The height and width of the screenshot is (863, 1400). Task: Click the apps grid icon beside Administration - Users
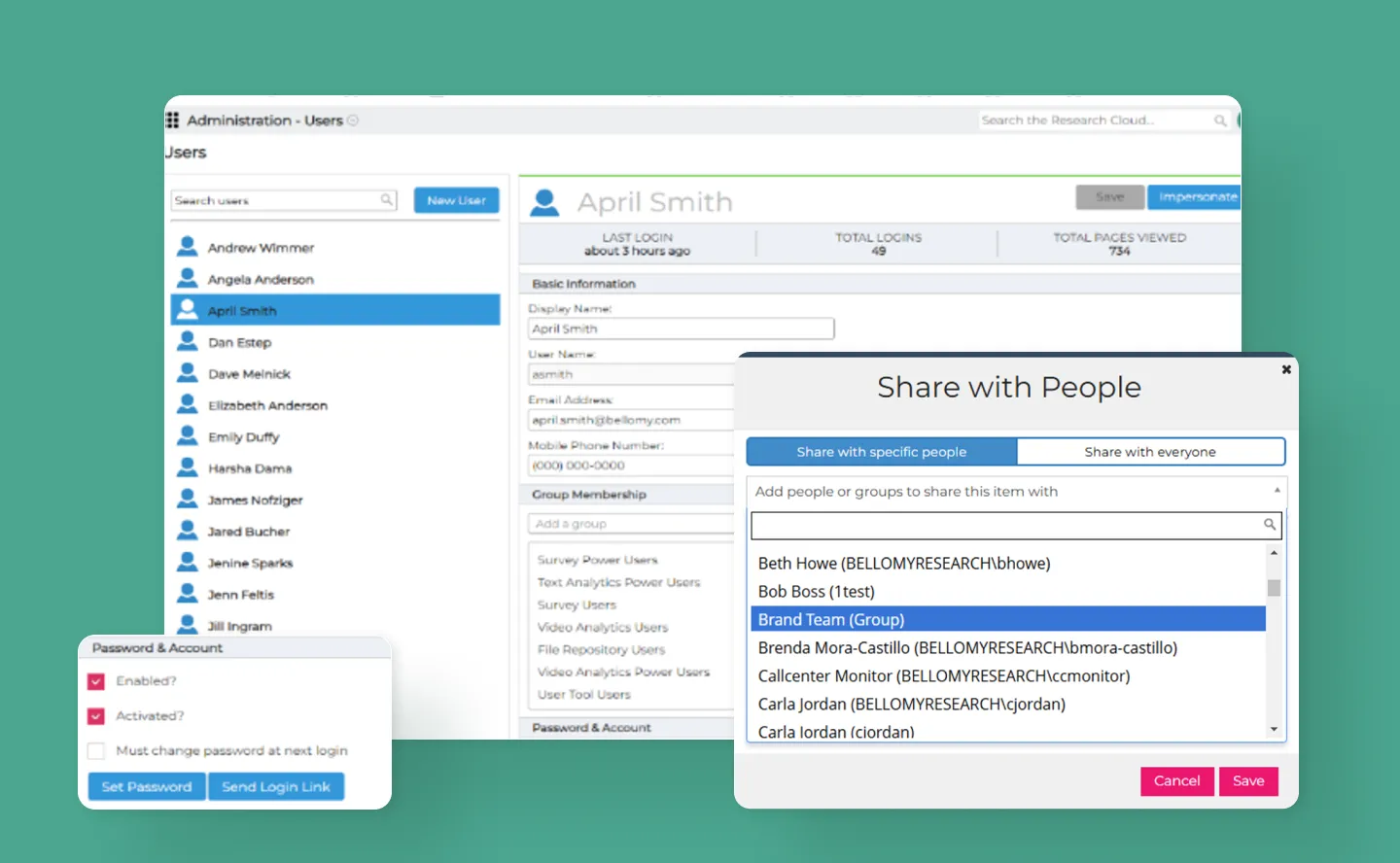172,119
